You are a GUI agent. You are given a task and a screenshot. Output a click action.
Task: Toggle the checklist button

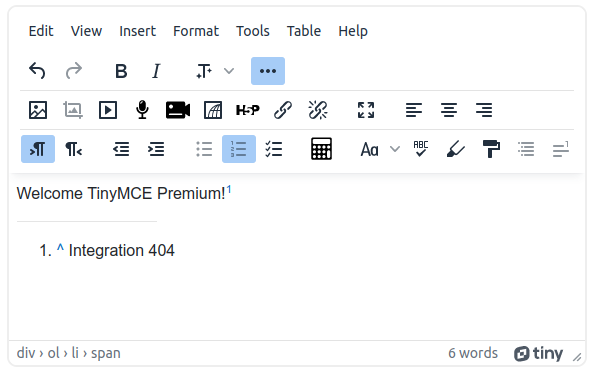pos(274,149)
